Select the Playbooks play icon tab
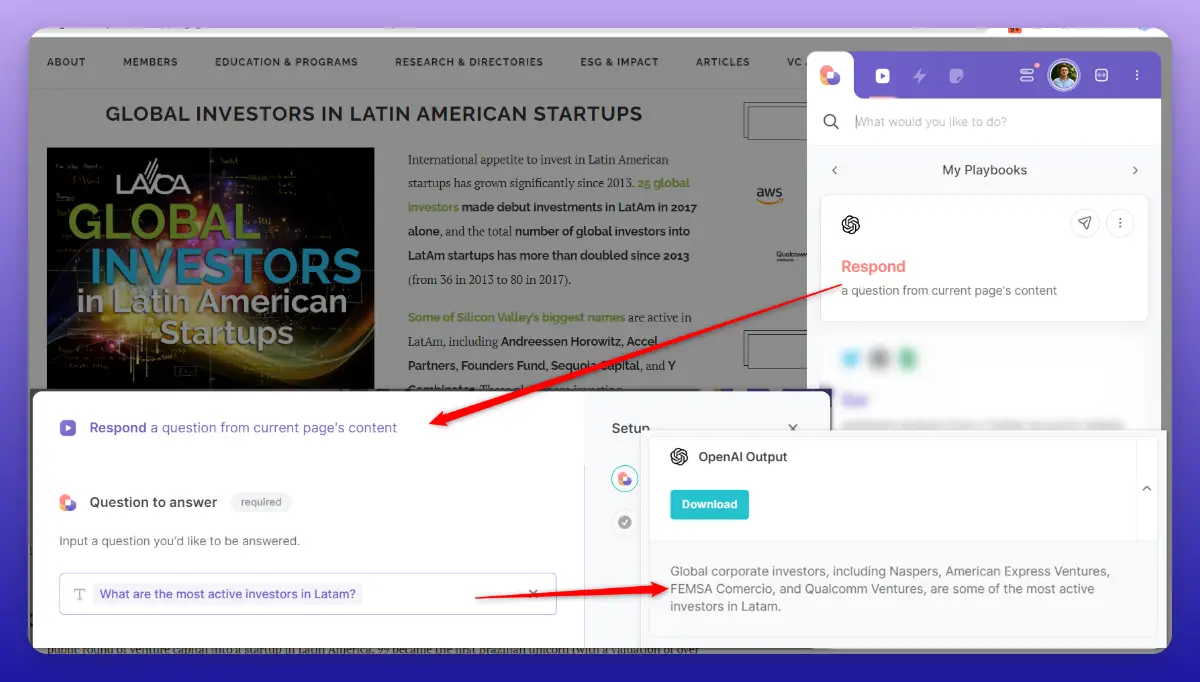Image resolution: width=1200 pixels, height=682 pixels. pyautogui.click(x=882, y=75)
